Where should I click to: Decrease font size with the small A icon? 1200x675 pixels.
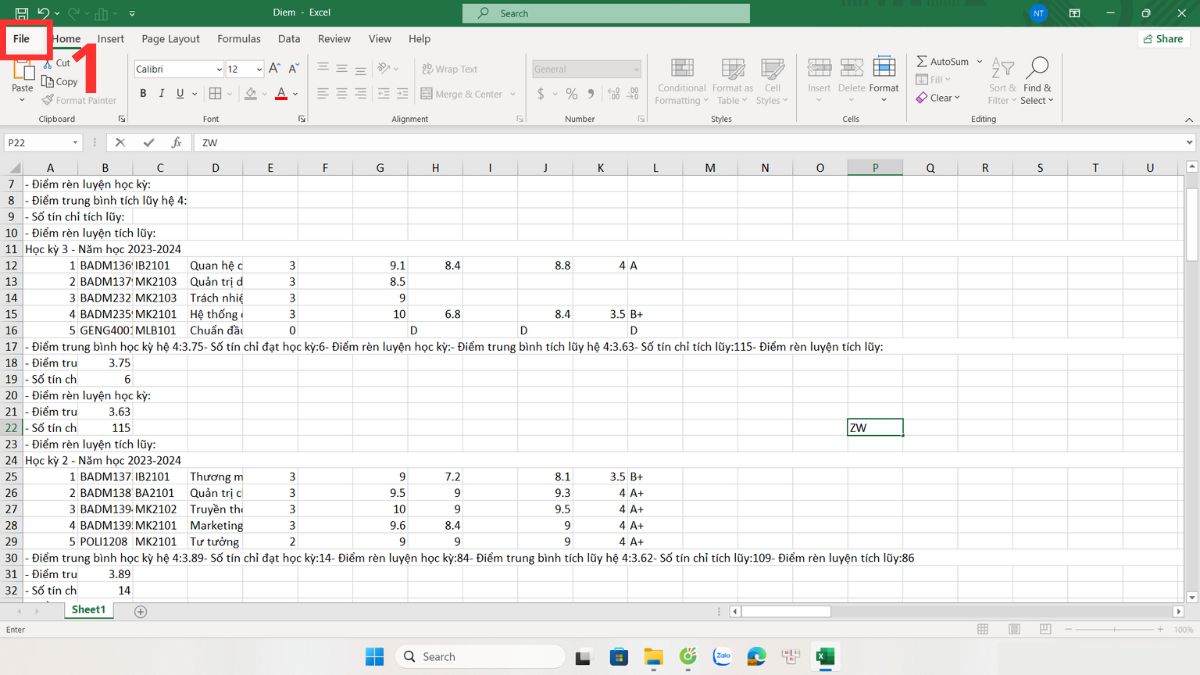pos(294,69)
